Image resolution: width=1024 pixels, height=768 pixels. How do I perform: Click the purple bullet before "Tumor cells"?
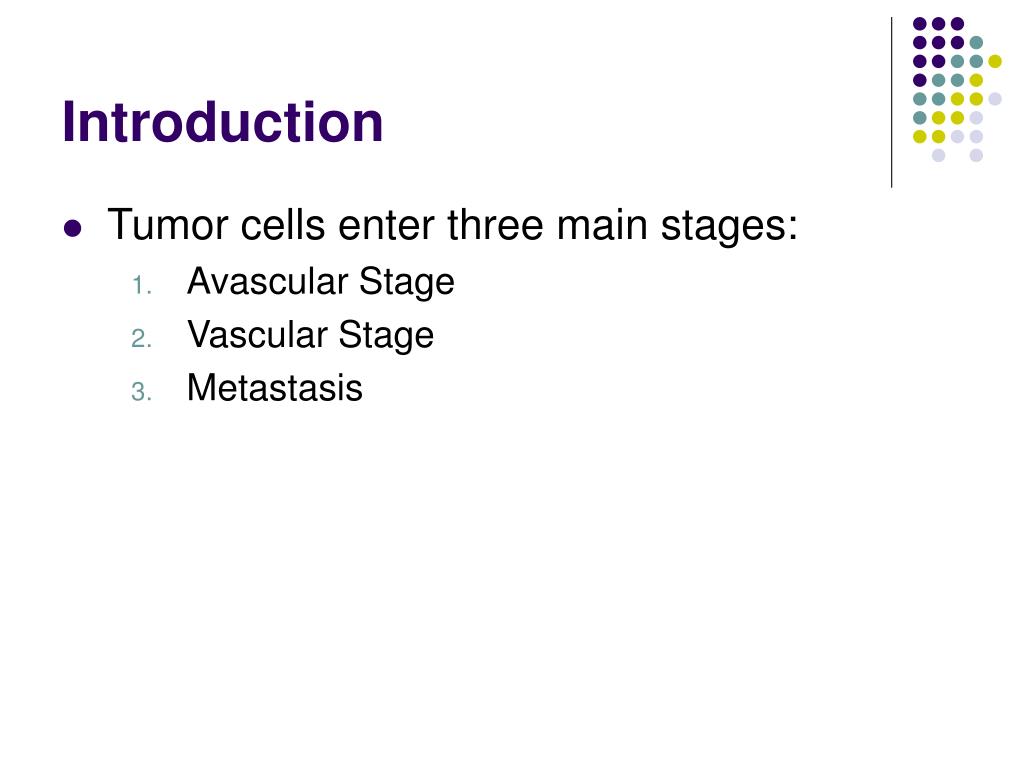pyautogui.click(x=72, y=228)
